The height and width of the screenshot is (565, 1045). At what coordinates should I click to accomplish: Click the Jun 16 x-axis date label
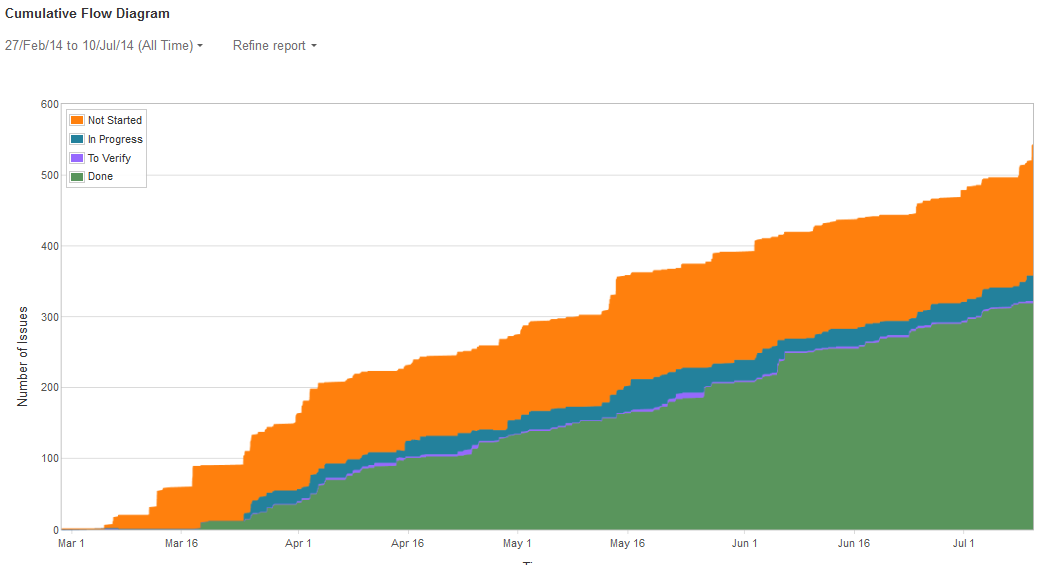[x=853, y=544]
